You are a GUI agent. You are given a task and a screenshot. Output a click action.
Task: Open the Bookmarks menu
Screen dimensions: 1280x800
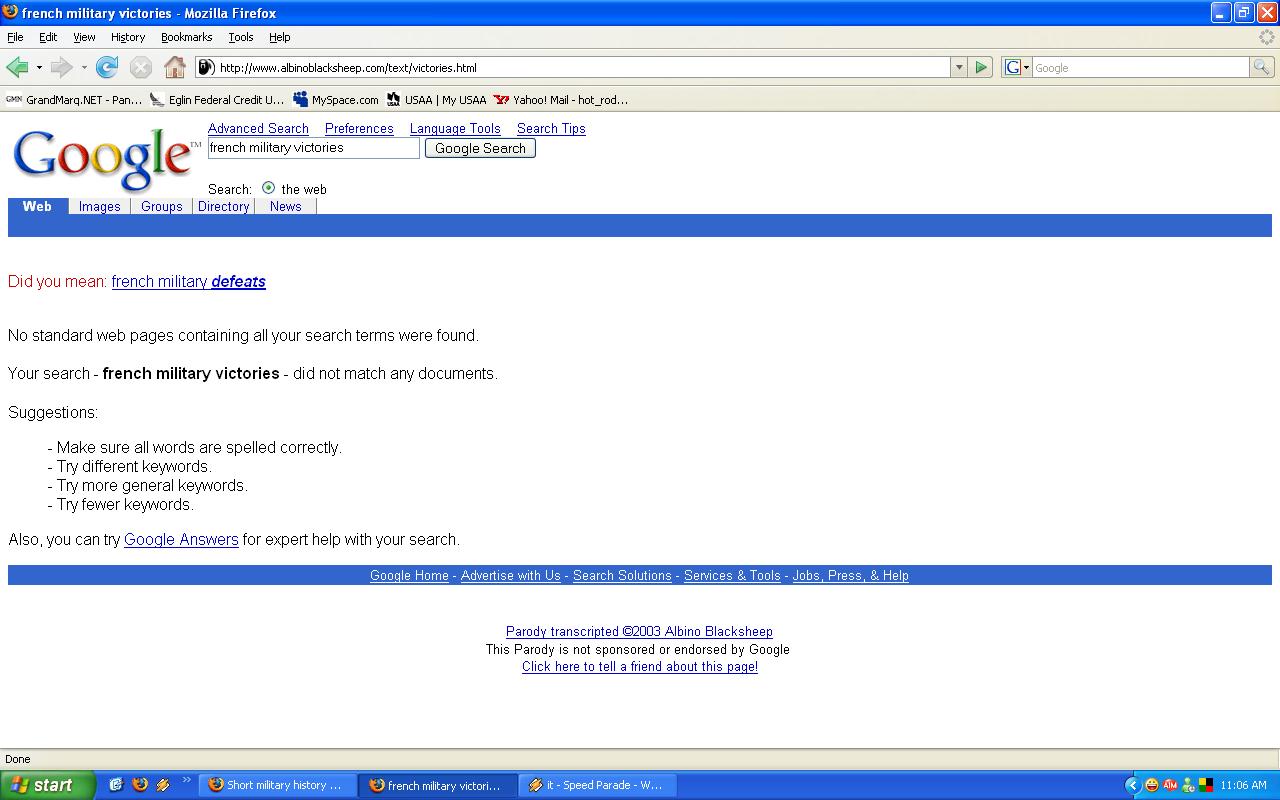pyautogui.click(x=186, y=37)
